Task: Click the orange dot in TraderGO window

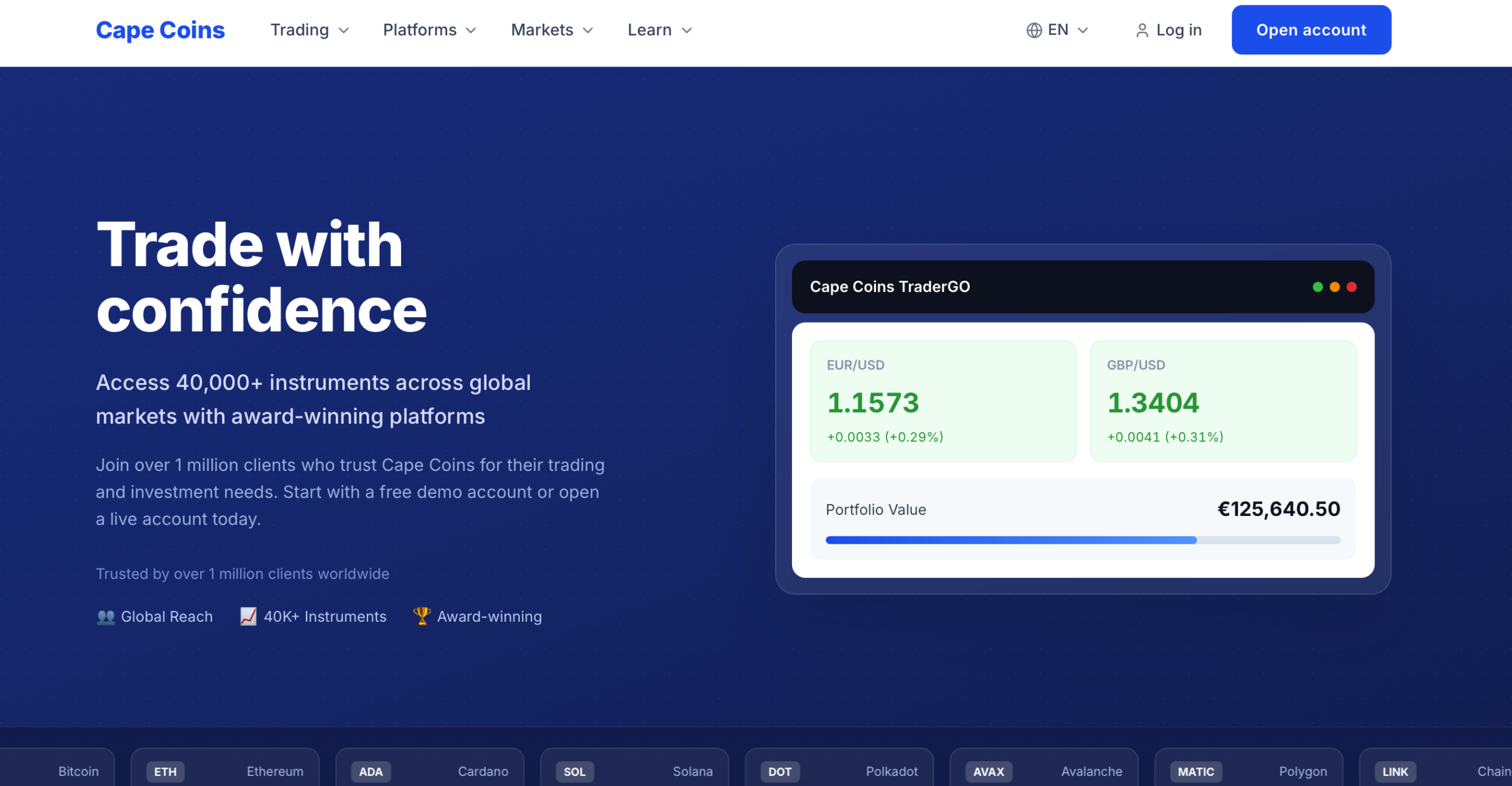Action: click(x=1335, y=287)
